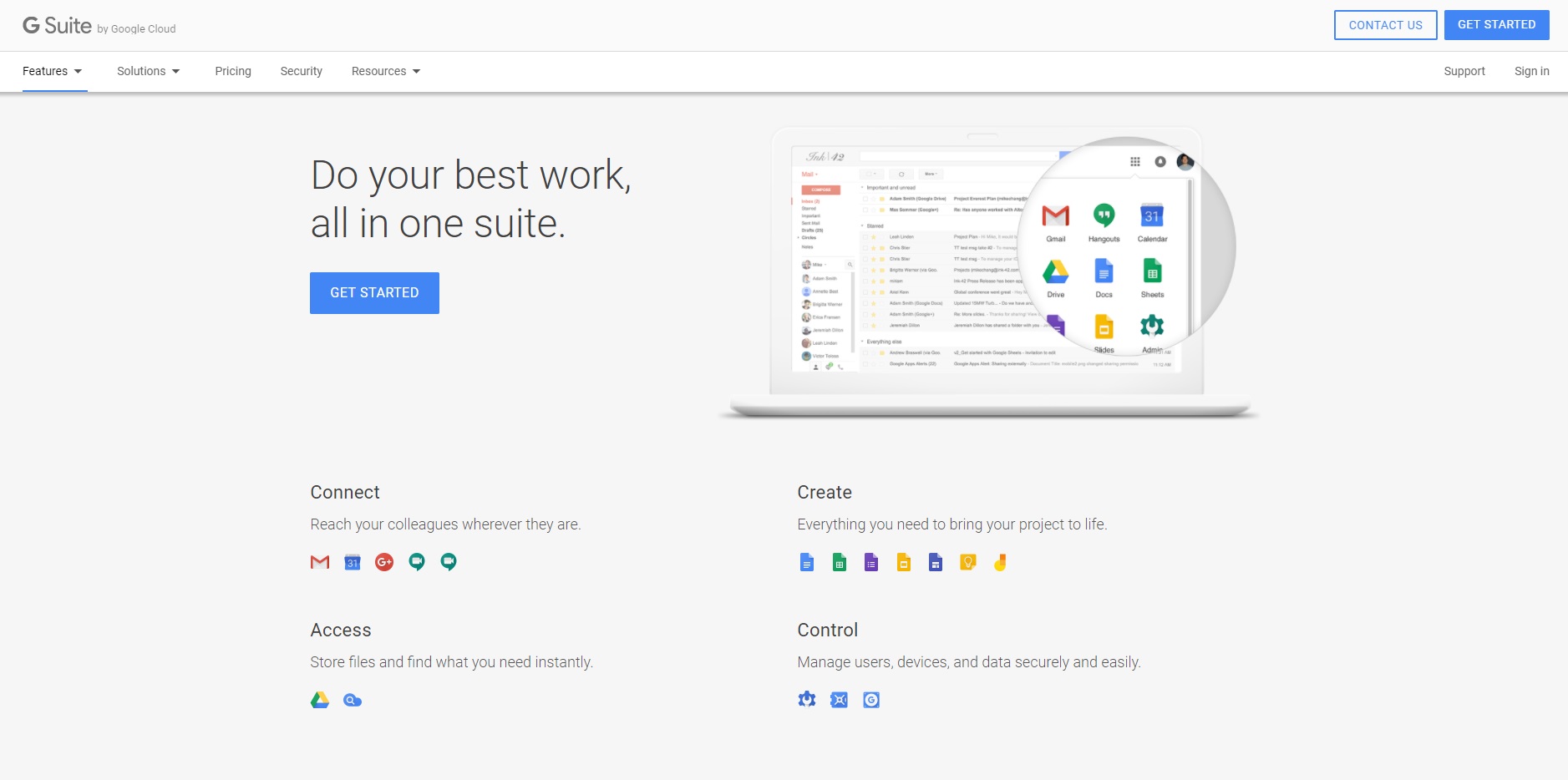The width and height of the screenshot is (1568, 780).
Task: Go to the Pricing page
Action: pyautogui.click(x=233, y=71)
